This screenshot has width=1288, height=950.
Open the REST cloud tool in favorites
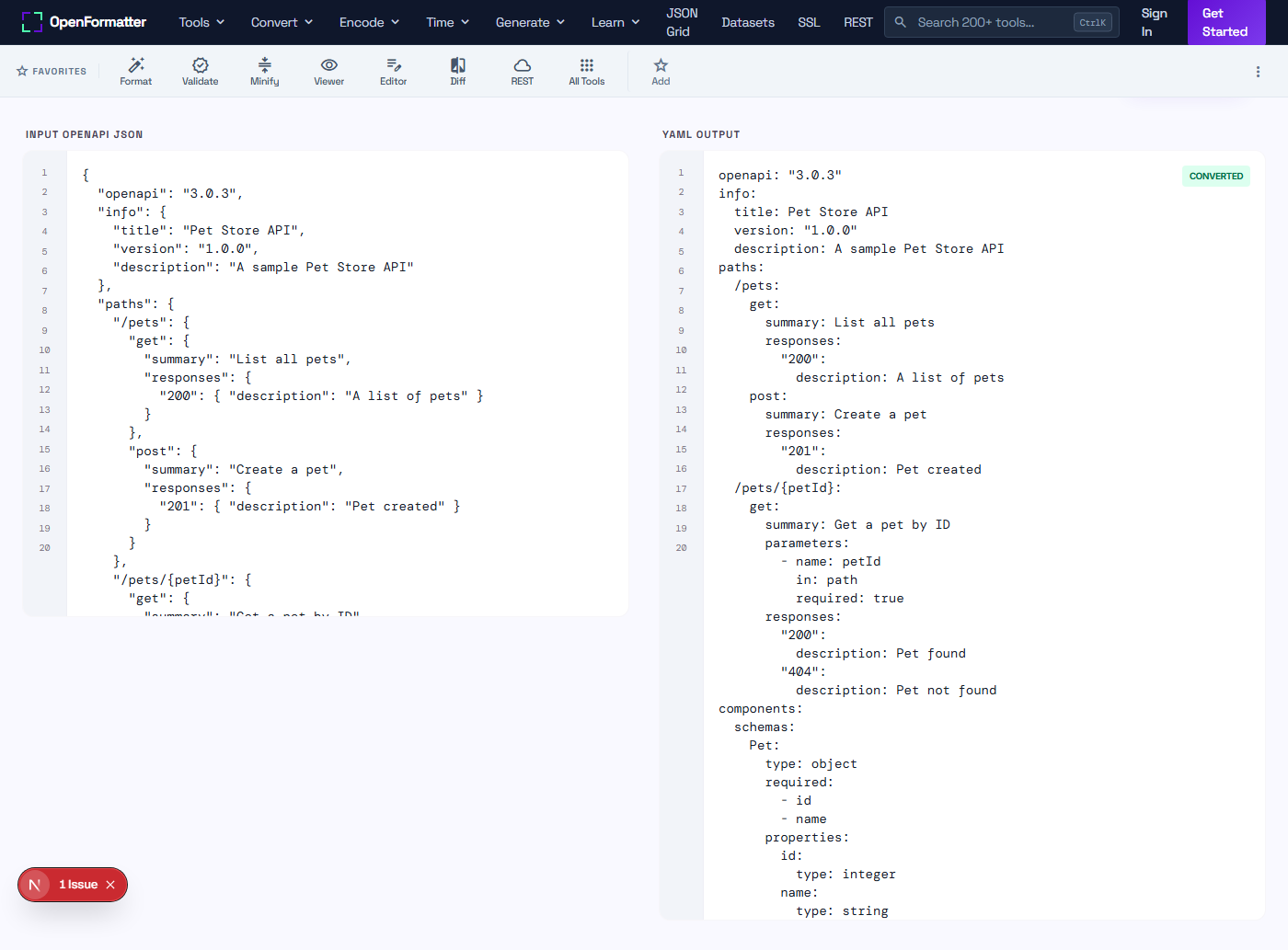523,71
